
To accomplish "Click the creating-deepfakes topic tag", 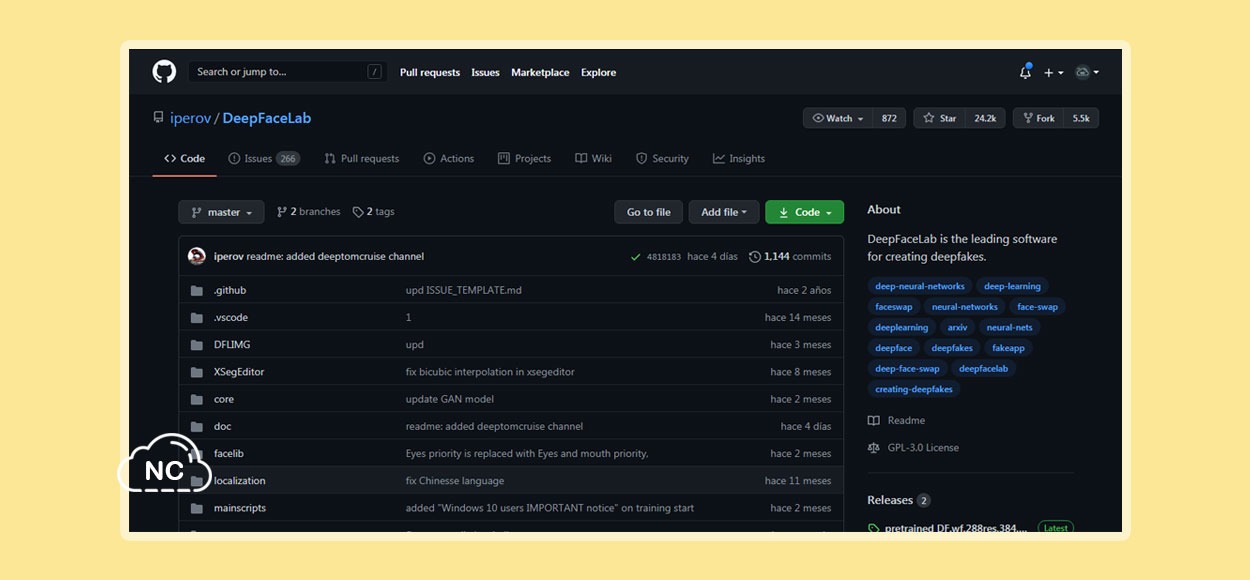I will 914,389.
